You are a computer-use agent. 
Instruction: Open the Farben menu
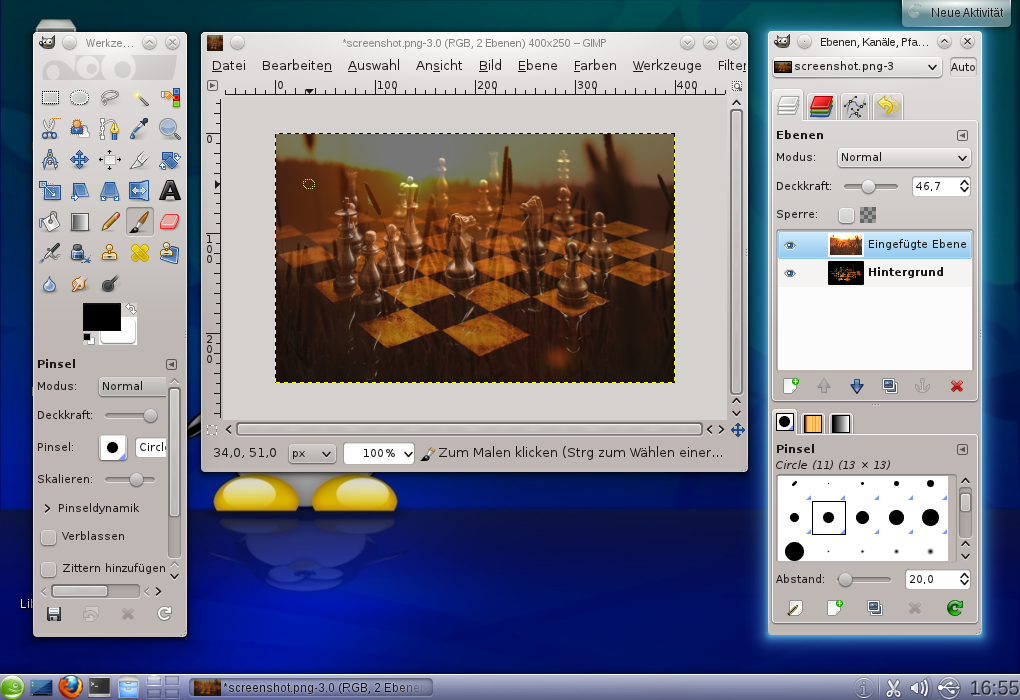pyautogui.click(x=595, y=66)
